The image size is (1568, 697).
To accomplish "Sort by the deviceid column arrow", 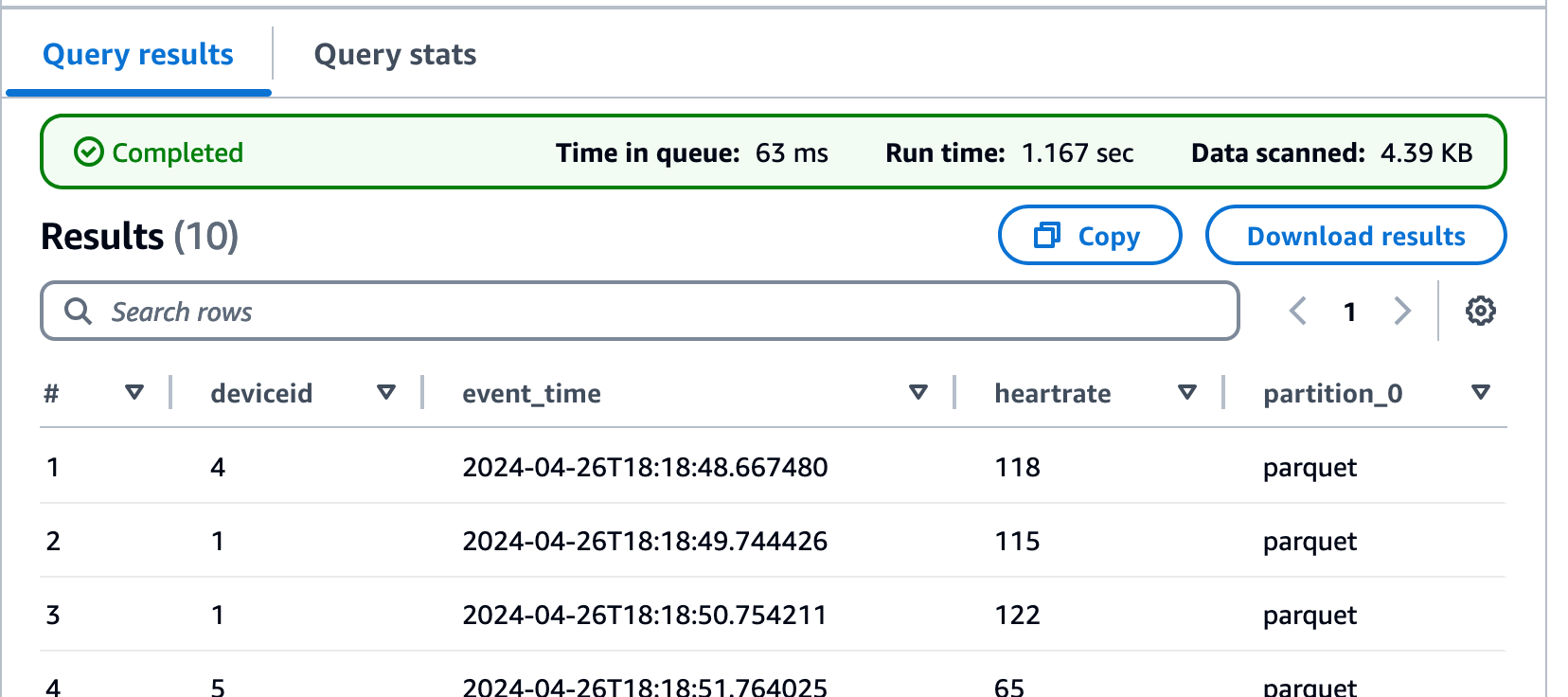I will pos(386,392).
